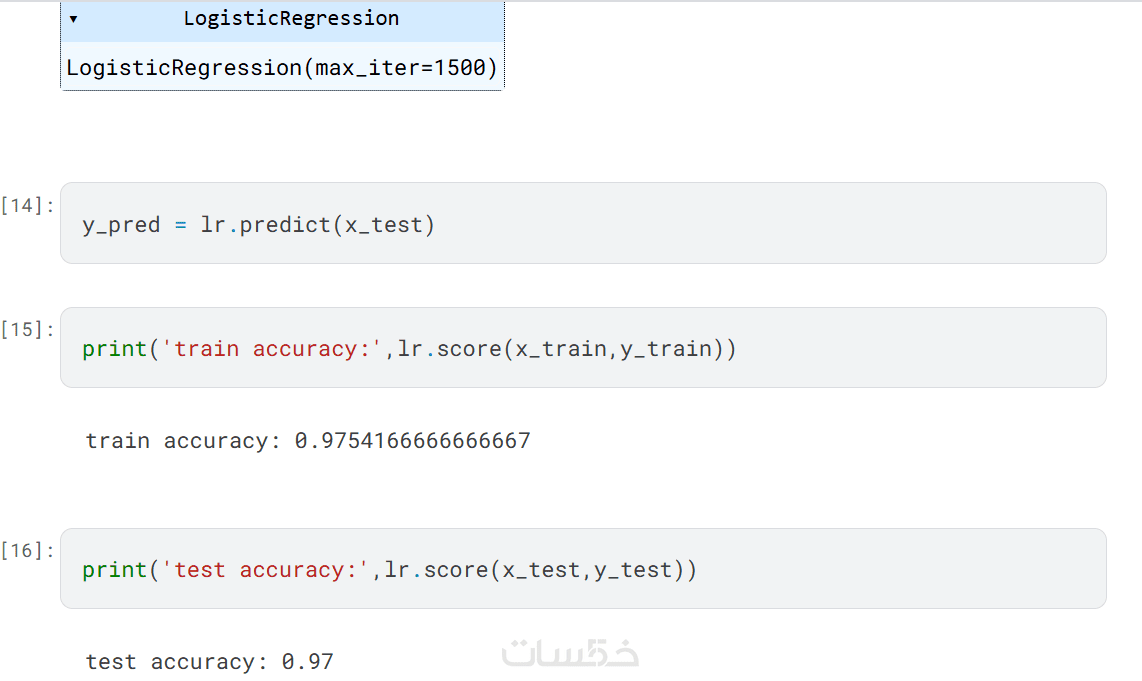Click the test accuracy output 0.97
The height and width of the screenshot is (681, 1142).
(307, 662)
